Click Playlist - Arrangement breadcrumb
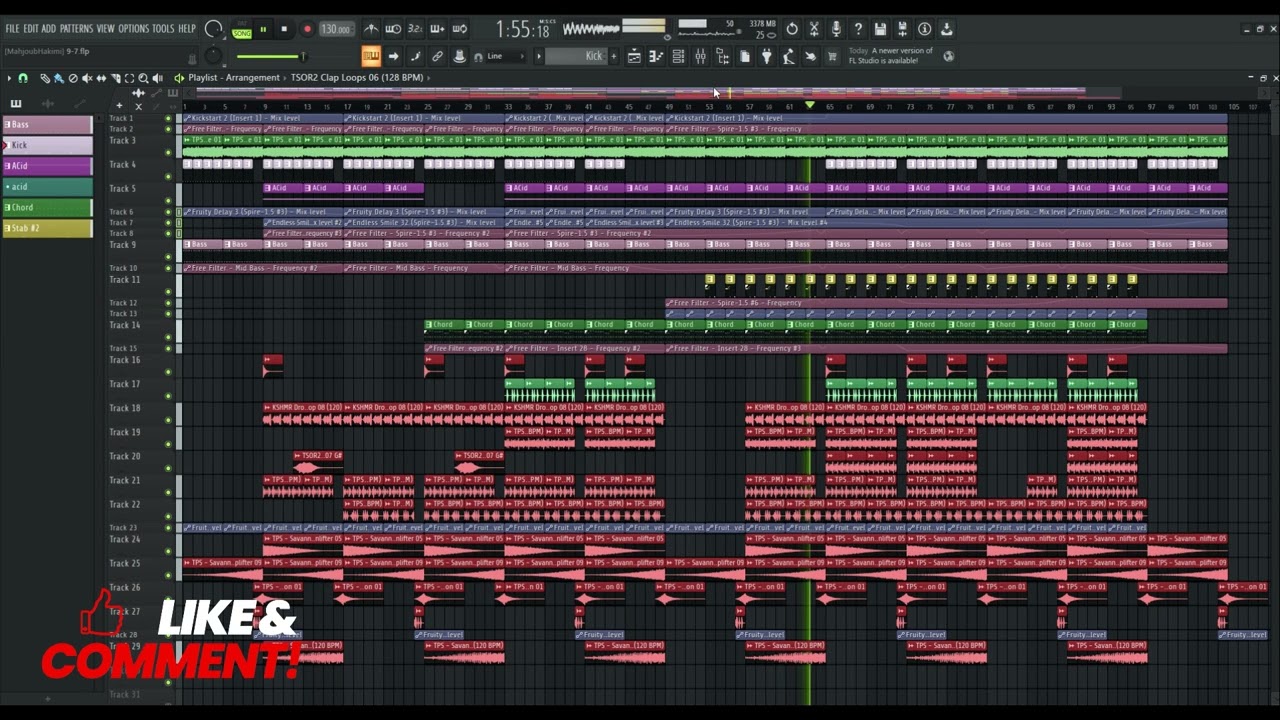 pos(234,78)
